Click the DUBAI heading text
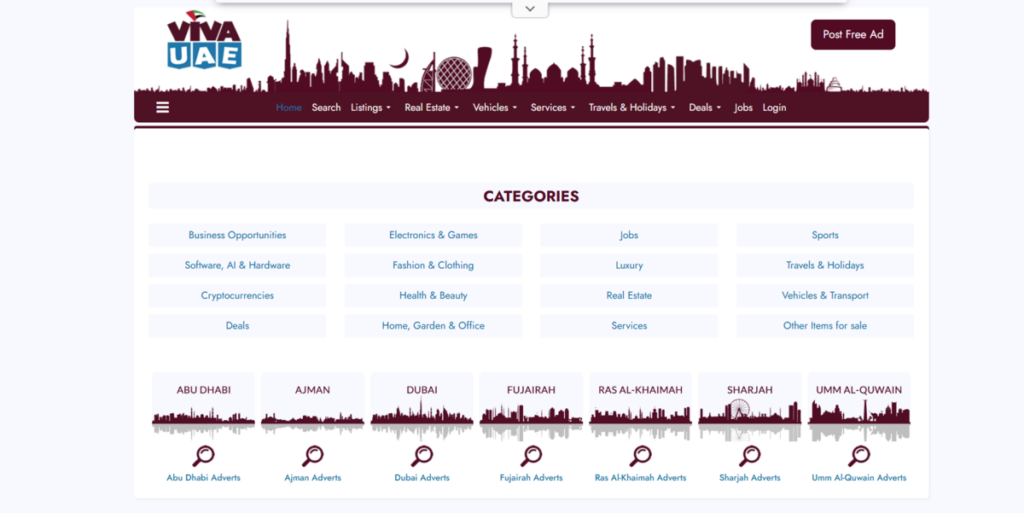This screenshot has width=1024, height=513. pos(422,390)
